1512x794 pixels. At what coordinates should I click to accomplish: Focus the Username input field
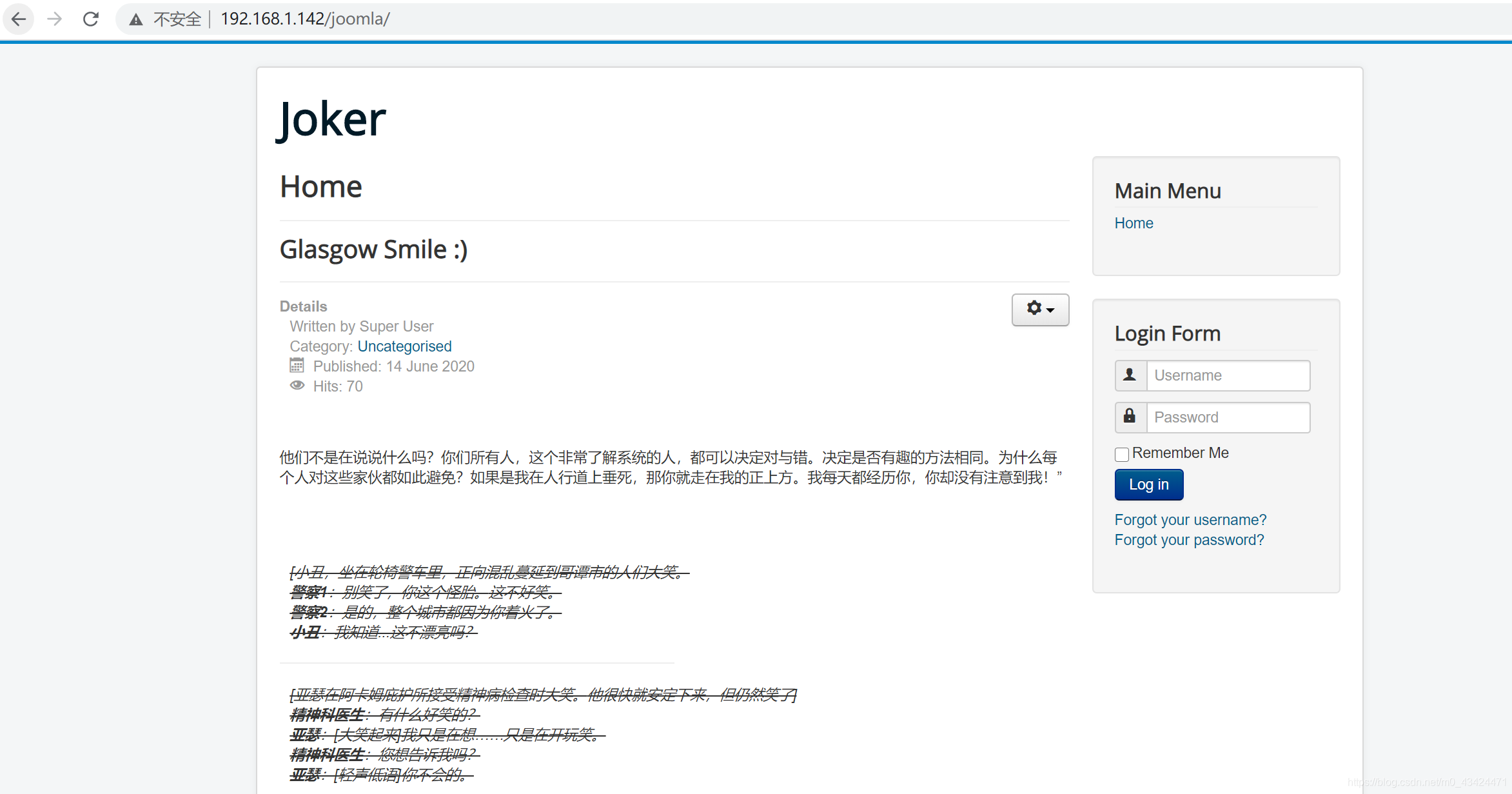point(1228,375)
